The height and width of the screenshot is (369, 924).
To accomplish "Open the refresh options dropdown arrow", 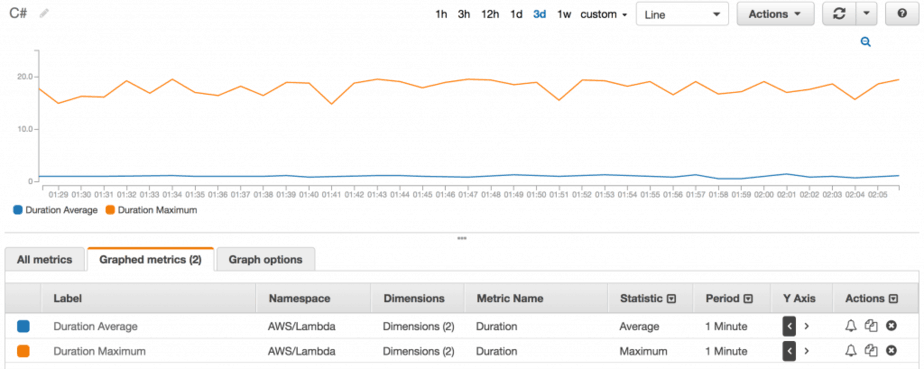I will (x=866, y=14).
